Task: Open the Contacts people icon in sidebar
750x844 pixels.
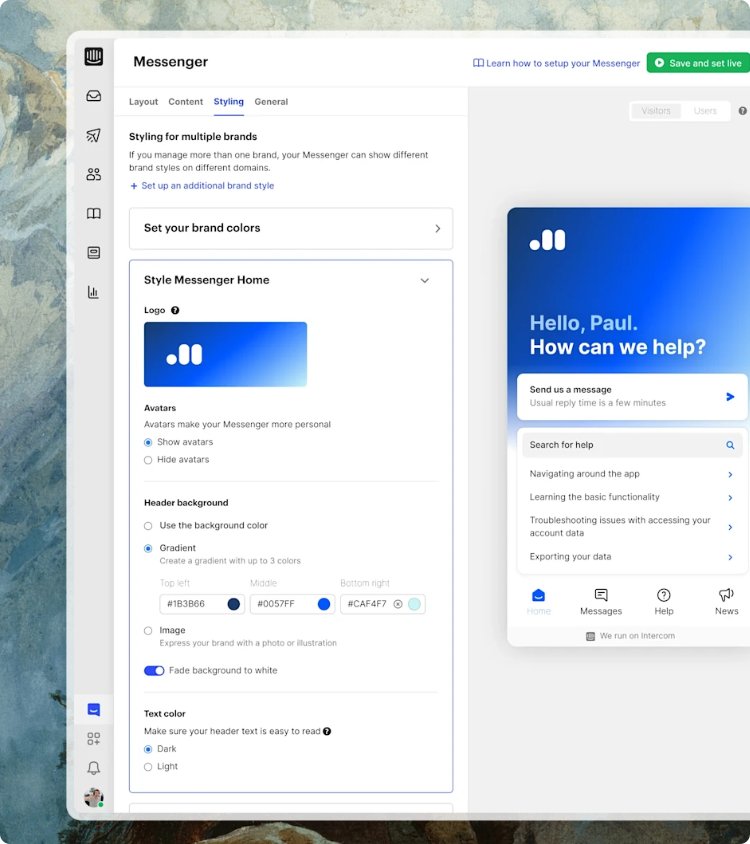Action: coord(93,174)
